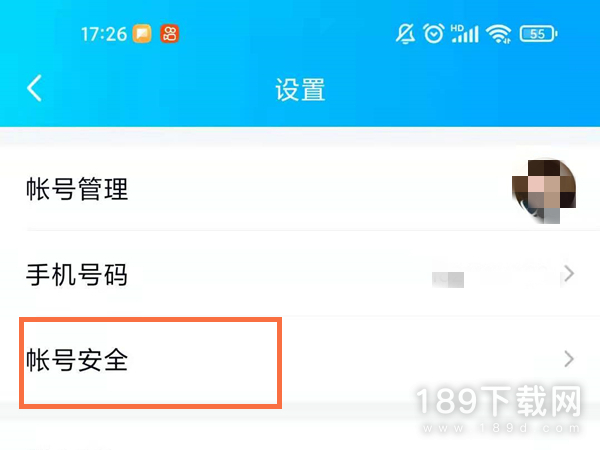Viewport: 600px width, 450px height.
Task: Tap the back arrow in header
Action: point(34,88)
